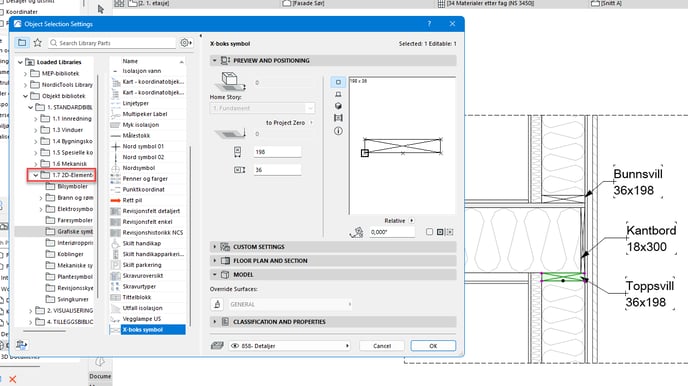Collapse the 1.7 2D-Elementer folder
This screenshot has width=688, height=386.
tap(35, 175)
